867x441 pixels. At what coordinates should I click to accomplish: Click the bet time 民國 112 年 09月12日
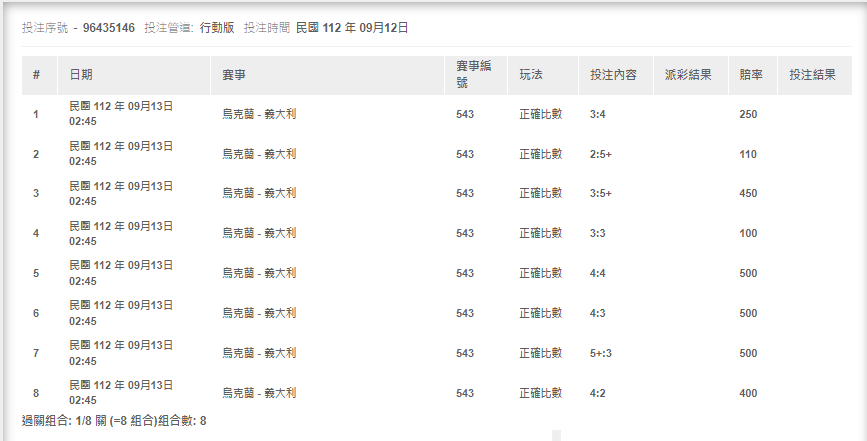click(352, 28)
